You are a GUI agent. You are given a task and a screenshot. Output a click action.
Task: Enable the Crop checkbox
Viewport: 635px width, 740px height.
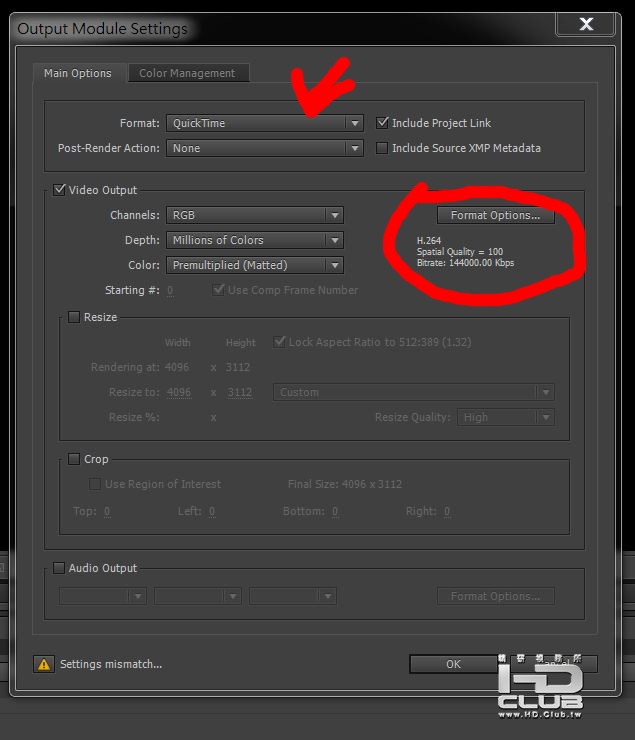coord(74,459)
